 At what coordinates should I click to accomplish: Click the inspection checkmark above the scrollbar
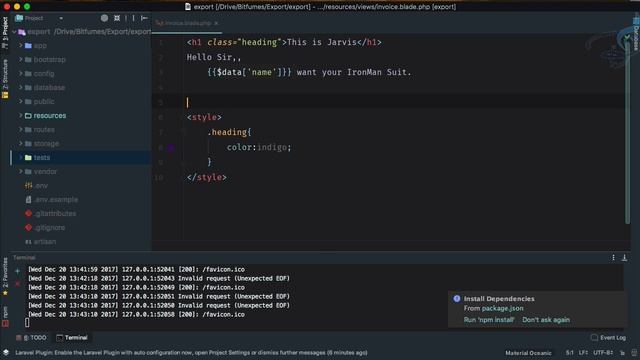(627, 37)
